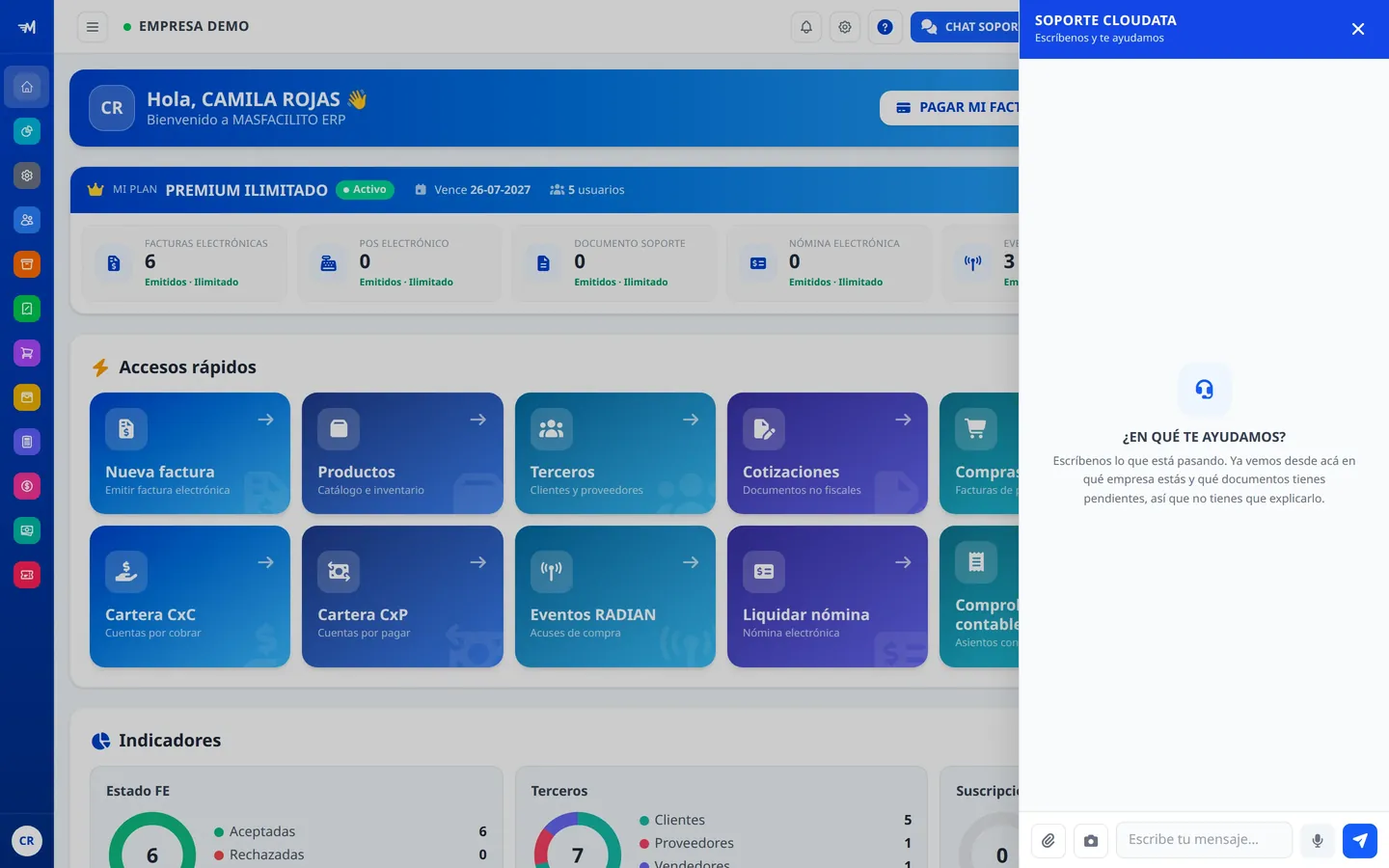Open the indigo calculator sidebar icon

(x=27, y=442)
